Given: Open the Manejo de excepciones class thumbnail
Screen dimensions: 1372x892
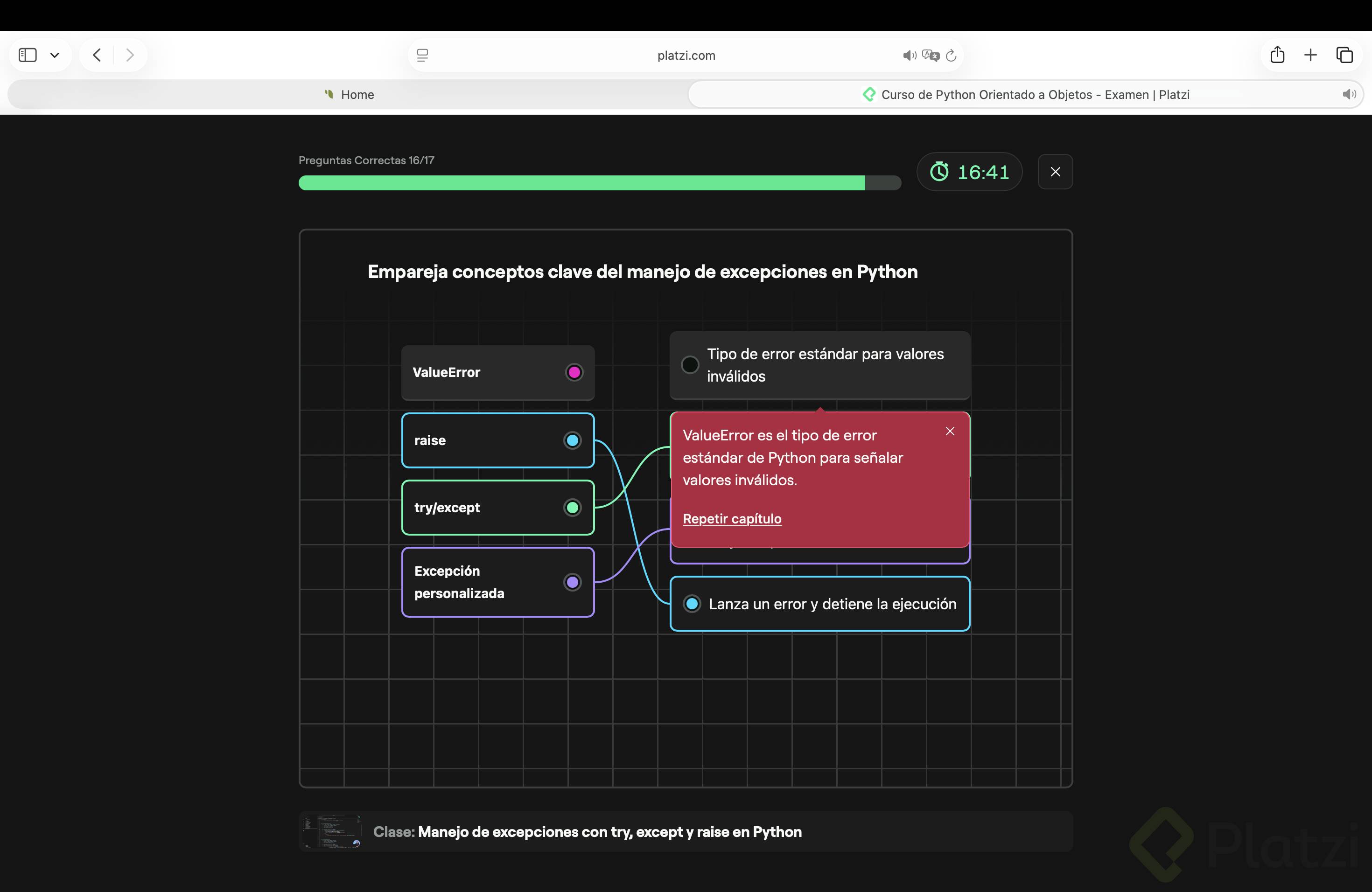Looking at the screenshot, I should [332, 831].
